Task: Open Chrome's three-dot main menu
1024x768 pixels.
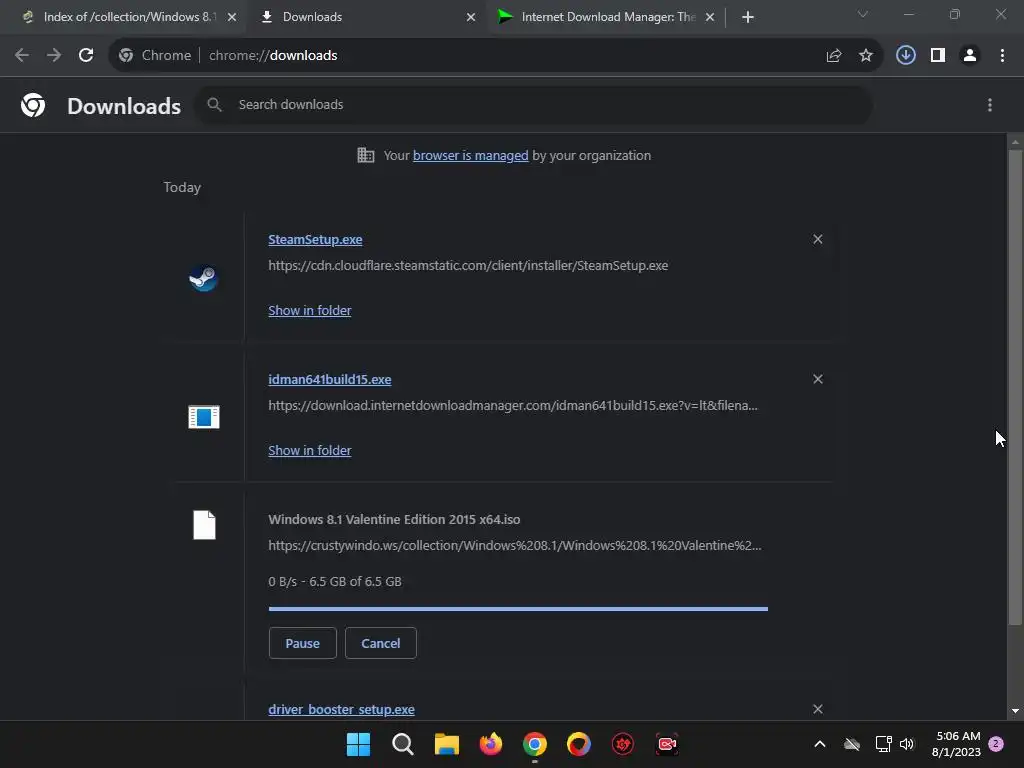Action: pyautogui.click(x=1002, y=56)
